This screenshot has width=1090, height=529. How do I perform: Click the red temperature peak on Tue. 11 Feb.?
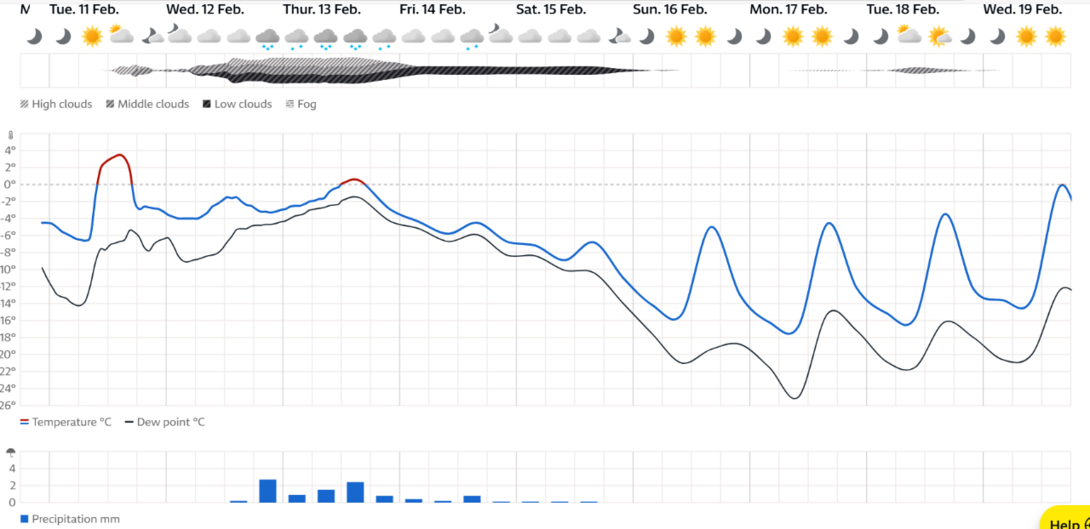pyautogui.click(x=120, y=156)
